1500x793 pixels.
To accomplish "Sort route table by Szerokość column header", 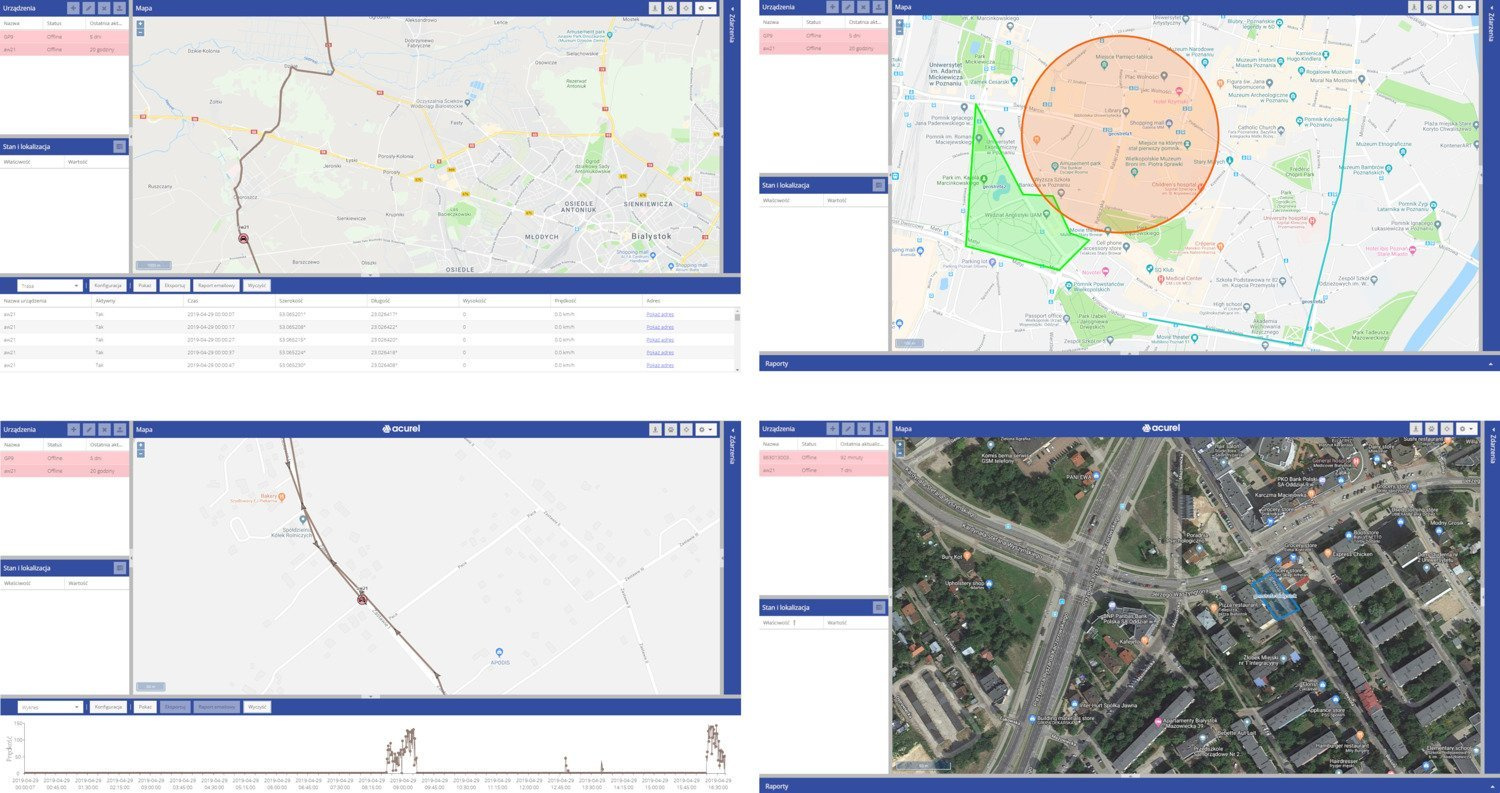I will [x=321, y=300].
